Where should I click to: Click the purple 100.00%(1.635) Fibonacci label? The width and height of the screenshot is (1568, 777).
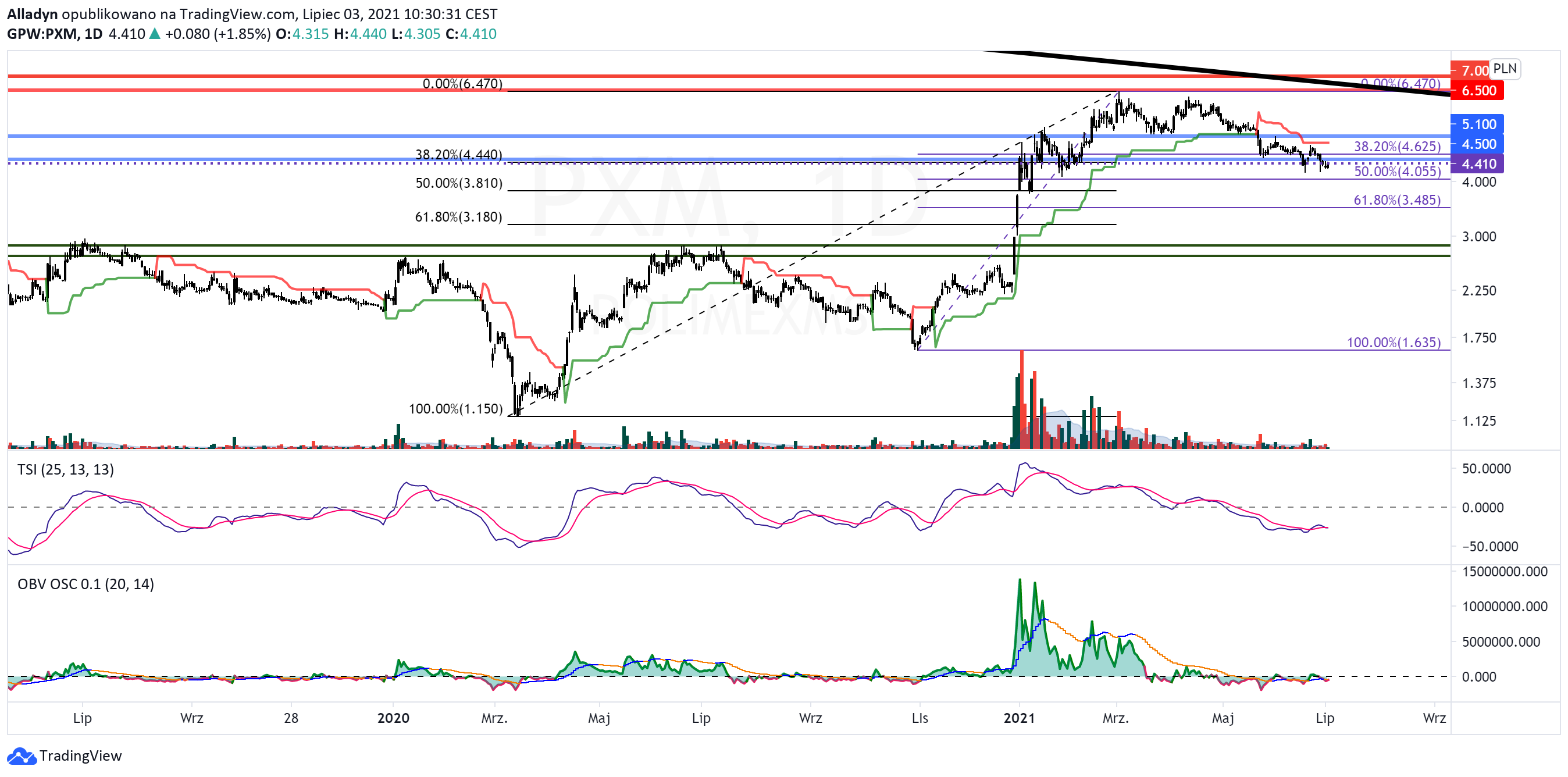(x=1394, y=343)
